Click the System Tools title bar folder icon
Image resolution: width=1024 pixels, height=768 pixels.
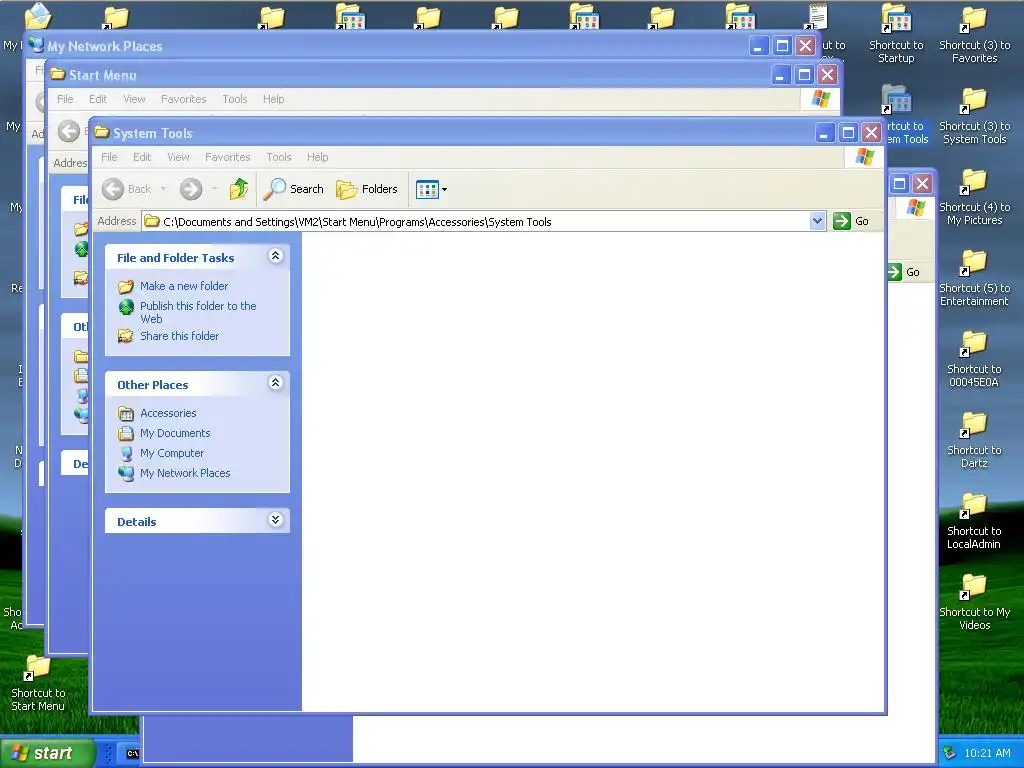pos(101,133)
